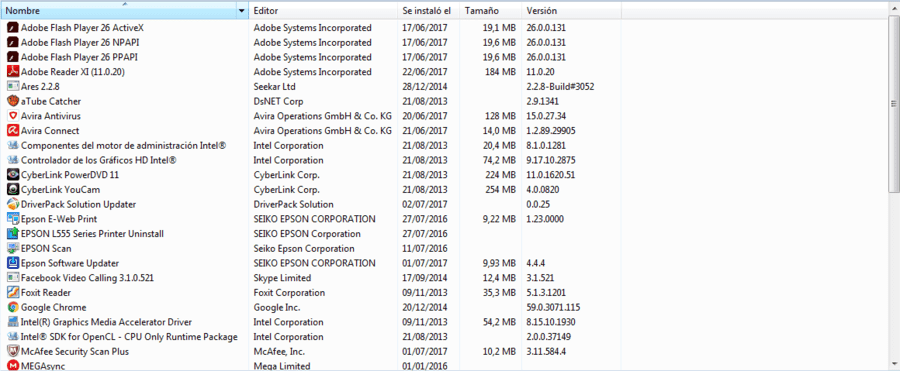The image size is (900, 371).
Task: Select the Ares 2.2.8 program name
Action: click(x=40, y=87)
